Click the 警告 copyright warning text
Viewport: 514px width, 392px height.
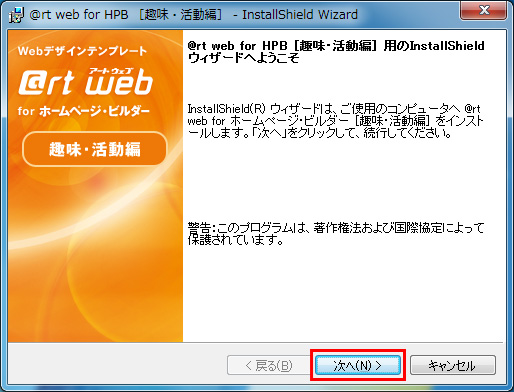point(336,234)
